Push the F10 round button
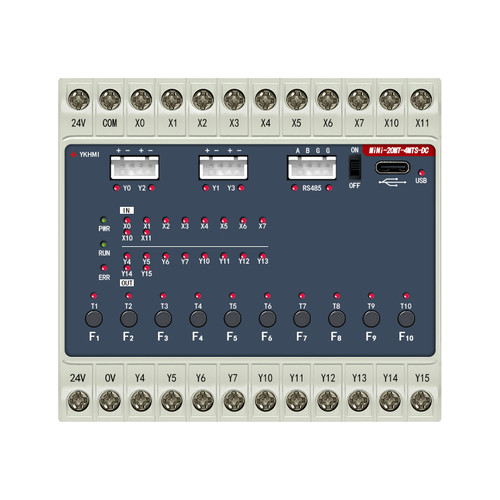 click(x=406, y=318)
